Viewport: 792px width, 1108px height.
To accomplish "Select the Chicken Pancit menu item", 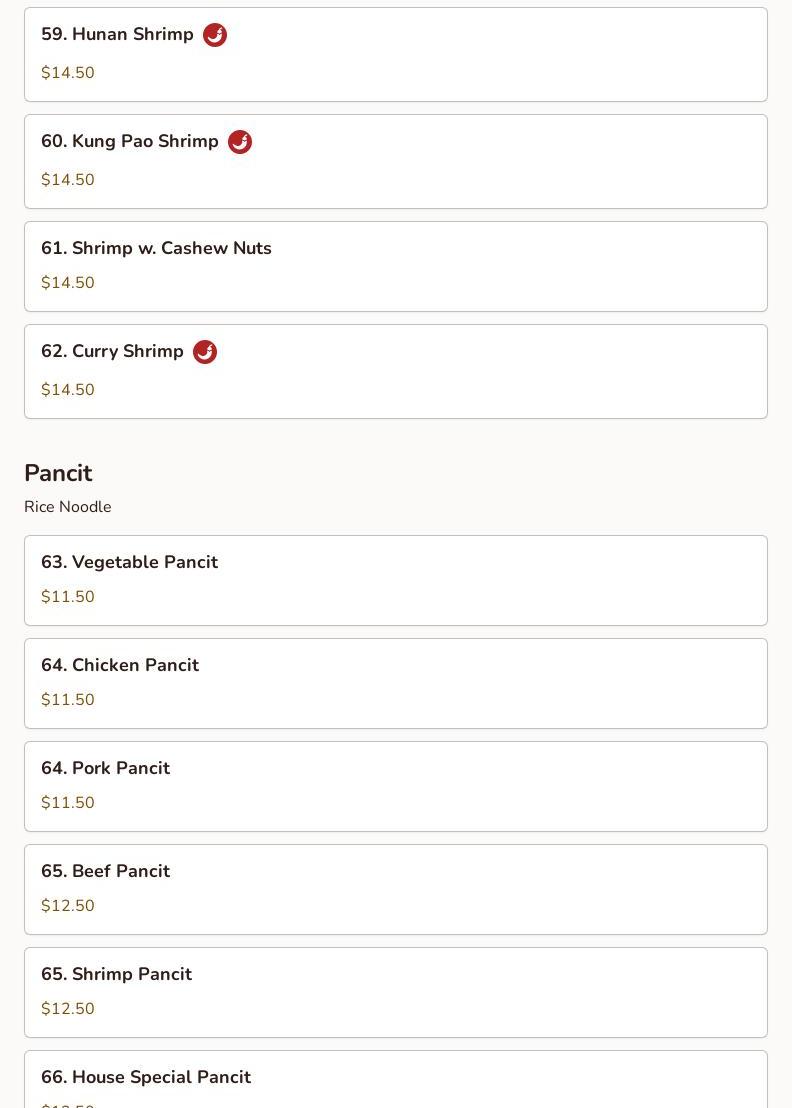I will tap(120, 665).
